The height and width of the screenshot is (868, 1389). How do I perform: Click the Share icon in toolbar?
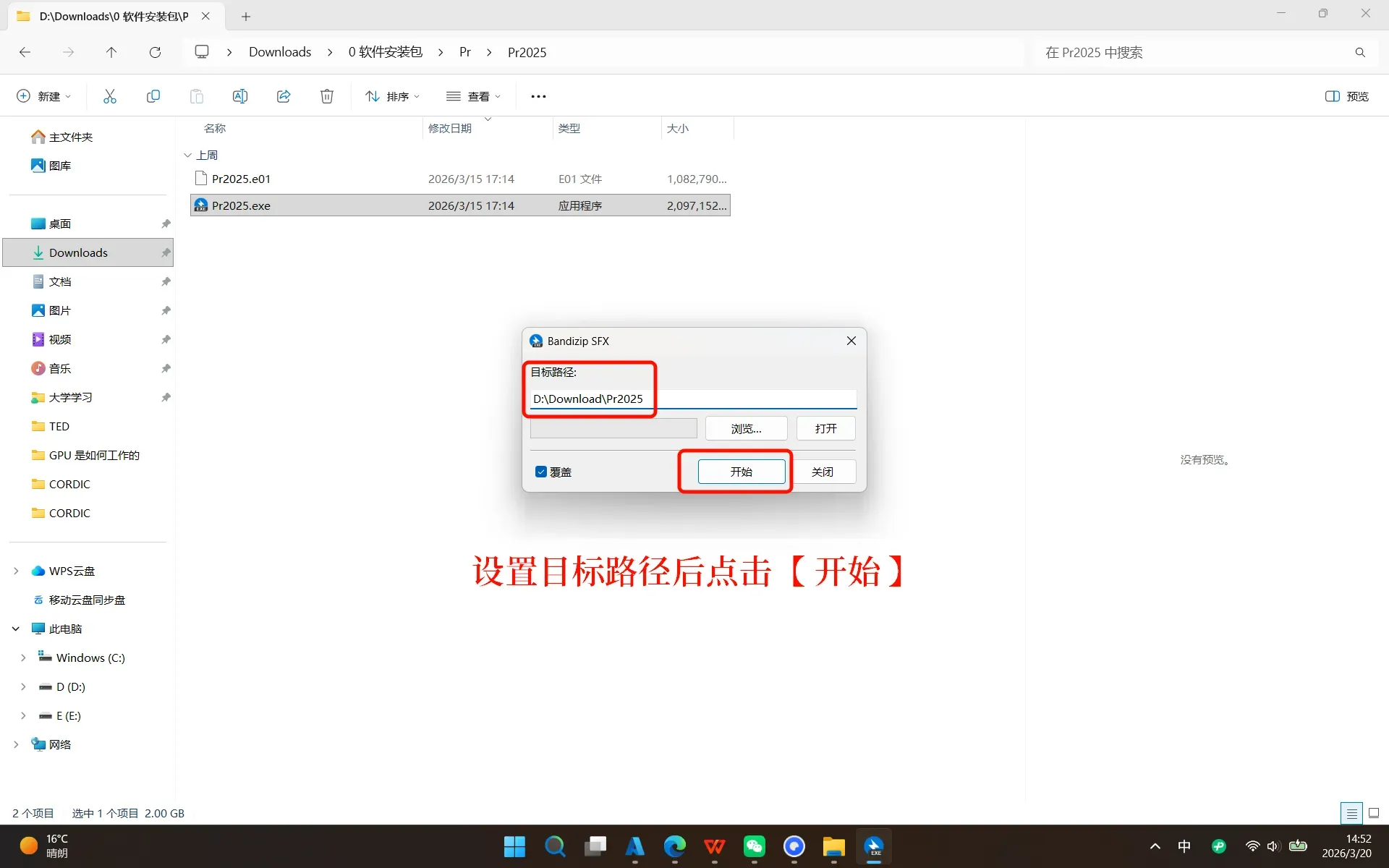click(x=284, y=96)
